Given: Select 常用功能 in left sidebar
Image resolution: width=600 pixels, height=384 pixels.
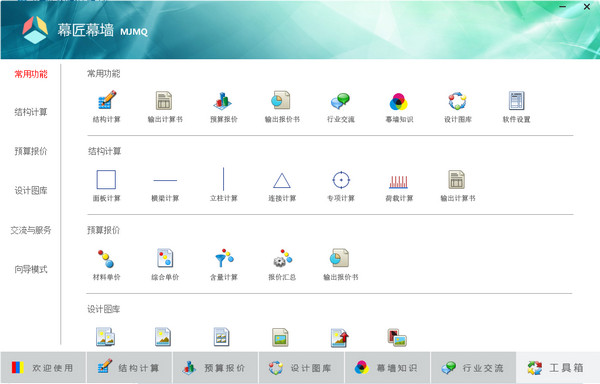Looking at the screenshot, I should pyautogui.click(x=31, y=74).
